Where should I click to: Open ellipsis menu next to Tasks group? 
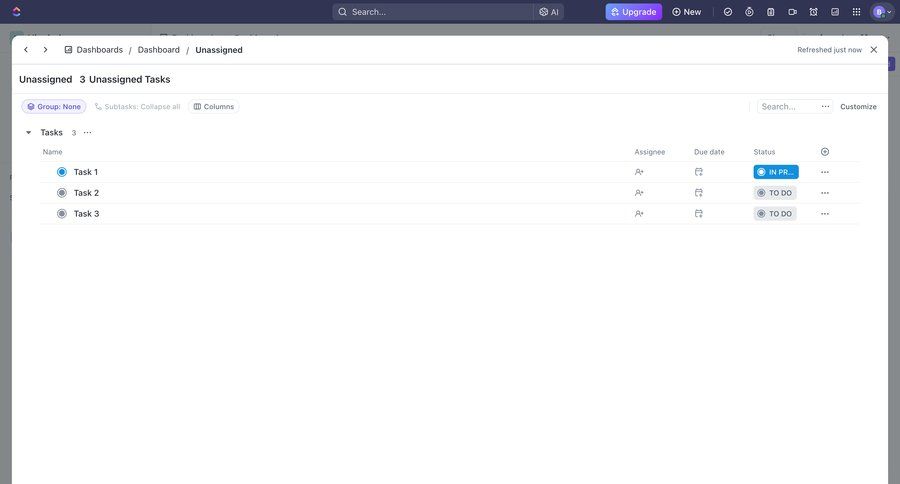tap(87, 133)
